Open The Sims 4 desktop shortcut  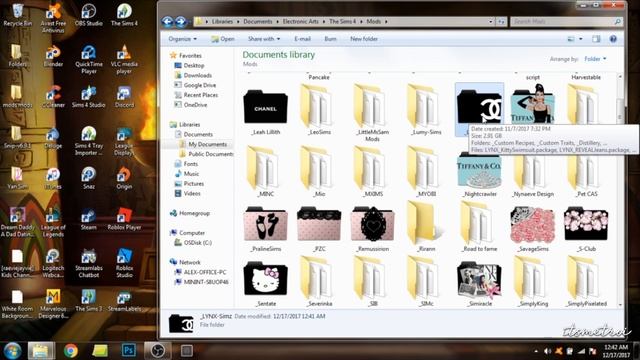click(124, 14)
